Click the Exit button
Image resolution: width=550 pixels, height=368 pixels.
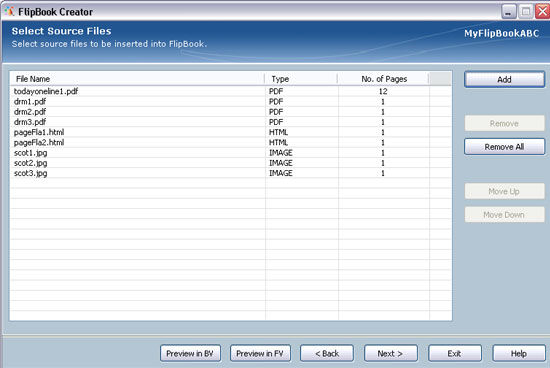click(455, 353)
